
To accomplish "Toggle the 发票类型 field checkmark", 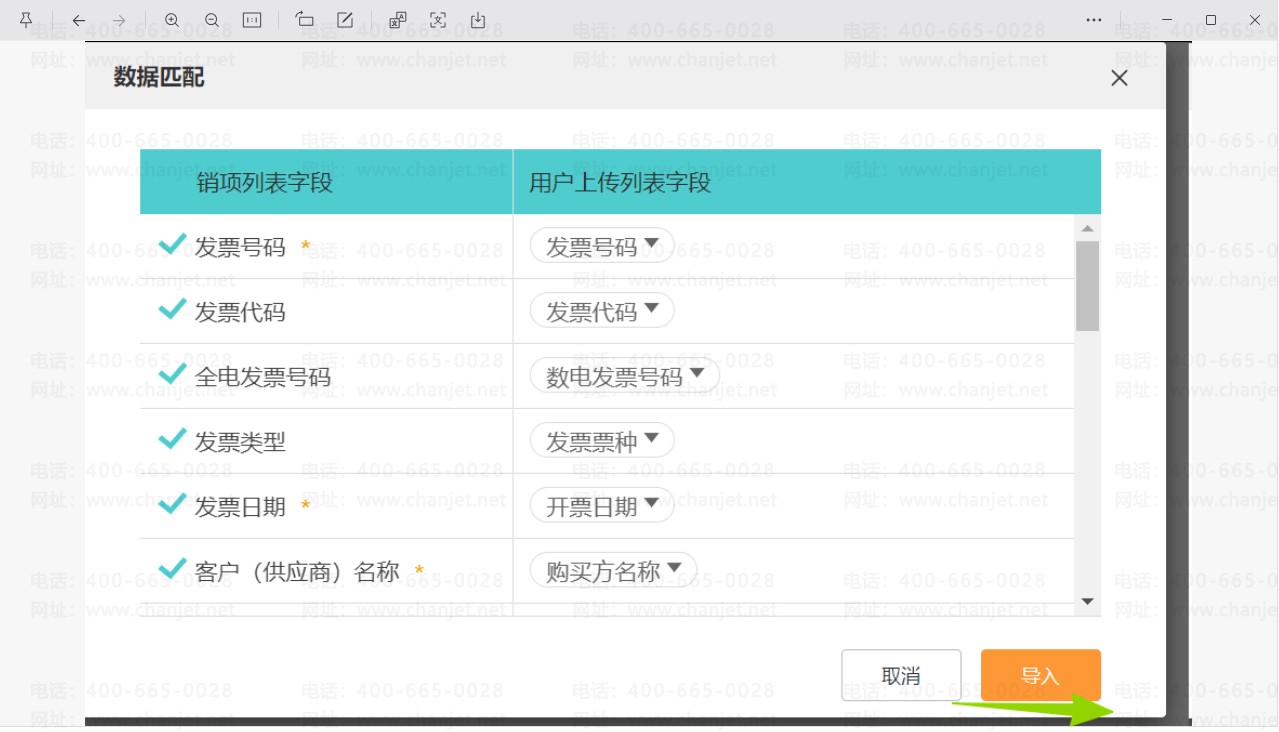I will pos(173,439).
